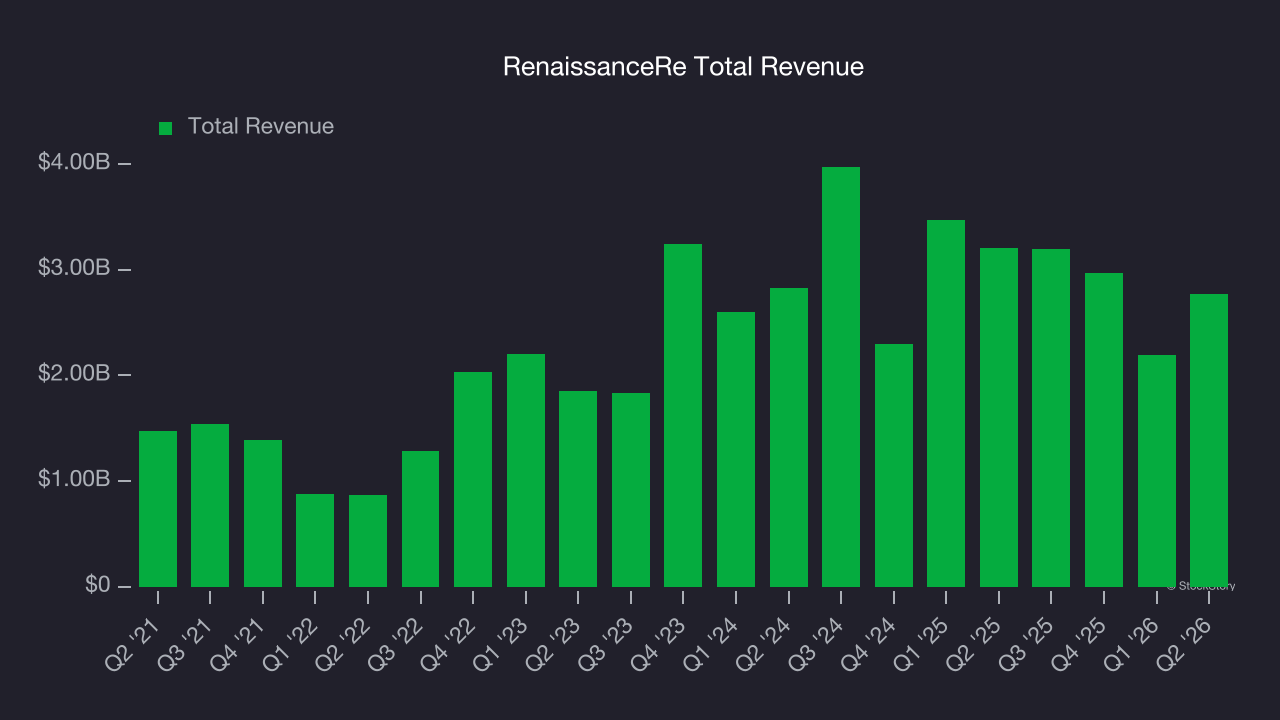Click the green Total Revenue legend swatch
The image size is (1280, 720).
tap(166, 128)
